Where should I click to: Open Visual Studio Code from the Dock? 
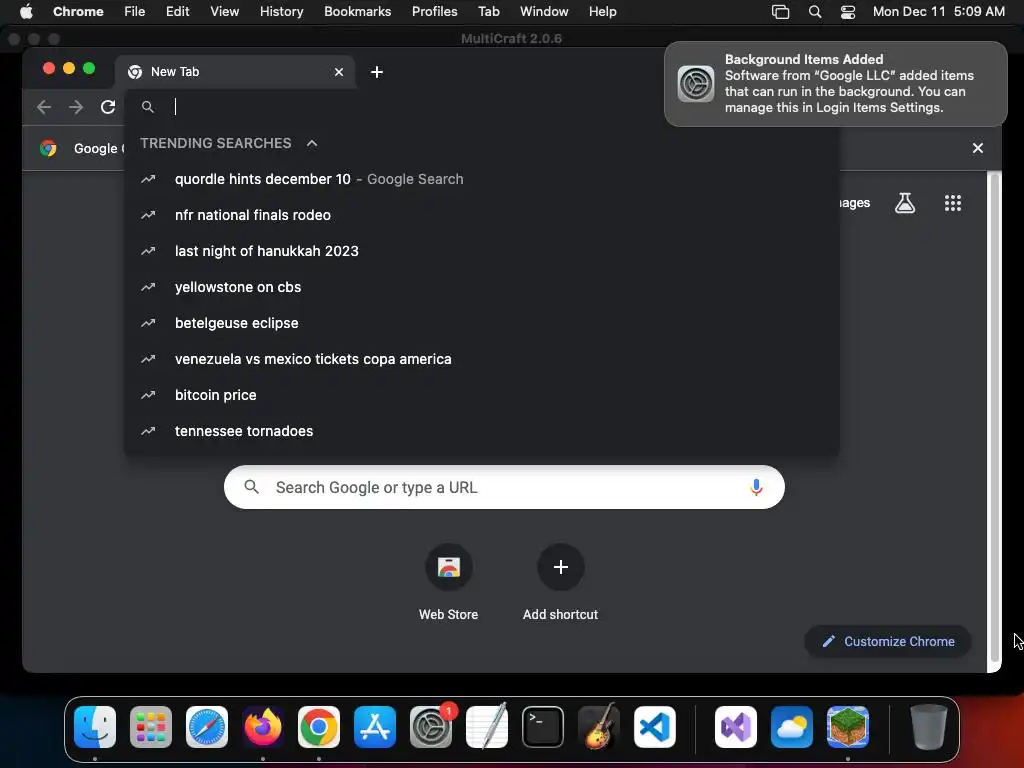[x=655, y=727]
